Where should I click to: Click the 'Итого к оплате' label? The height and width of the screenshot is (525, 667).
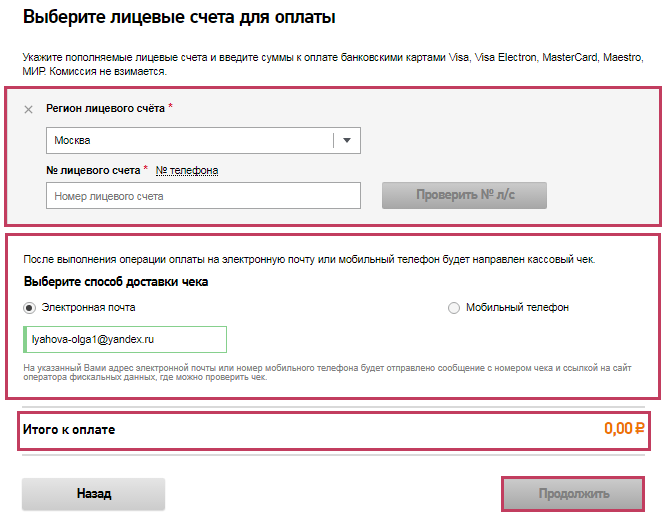[x=69, y=430]
